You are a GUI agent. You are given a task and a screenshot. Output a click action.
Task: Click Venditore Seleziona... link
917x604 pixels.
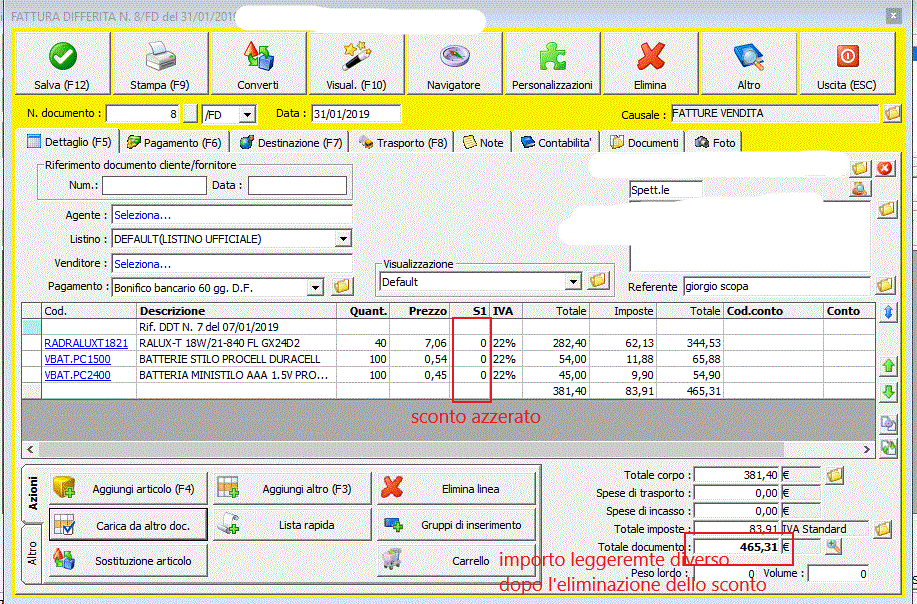[x=143, y=264]
